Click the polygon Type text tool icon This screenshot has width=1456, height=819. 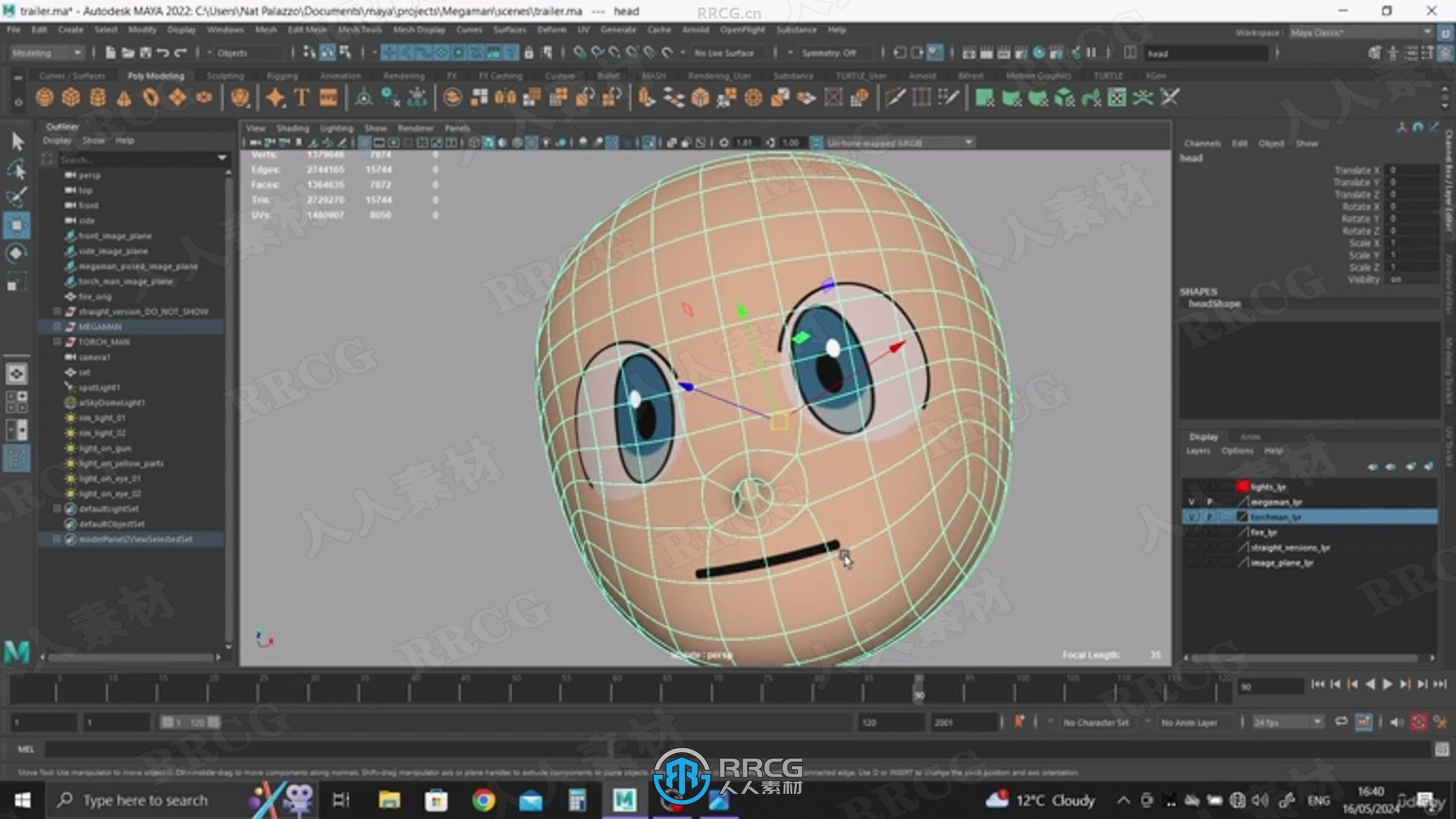coord(302,97)
